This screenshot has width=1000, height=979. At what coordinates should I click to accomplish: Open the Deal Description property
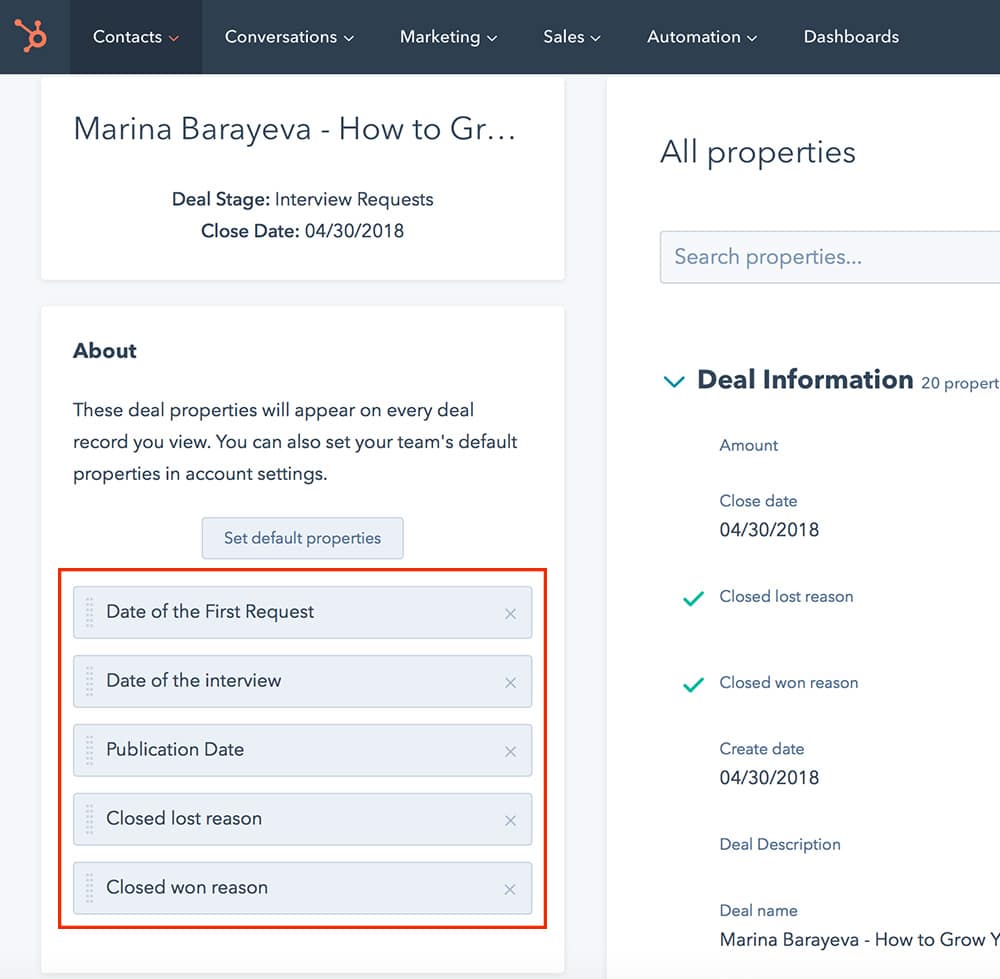click(x=780, y=844)
